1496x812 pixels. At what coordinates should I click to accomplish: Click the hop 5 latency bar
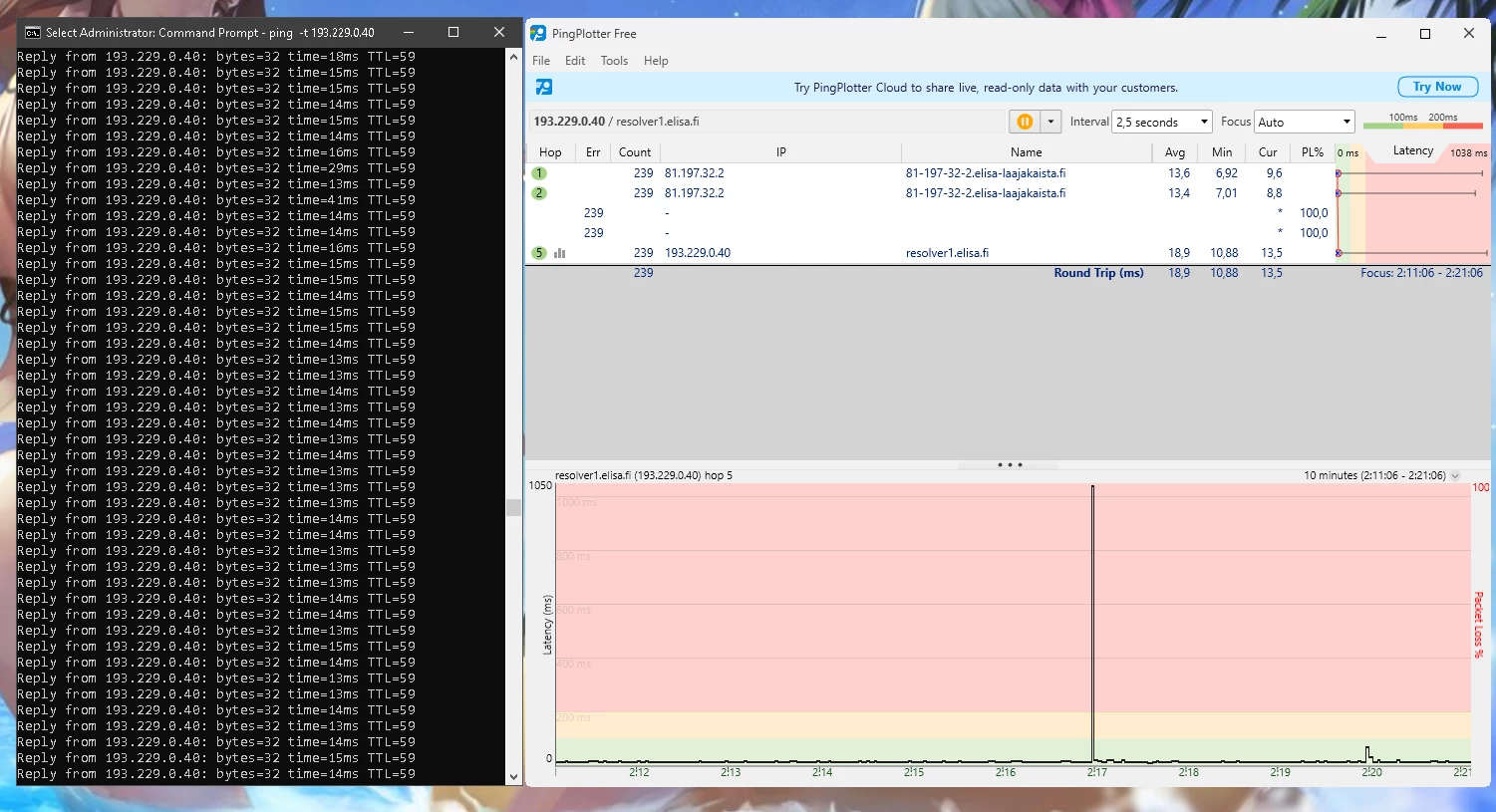pyautogui.click(x=1412, y=253)
